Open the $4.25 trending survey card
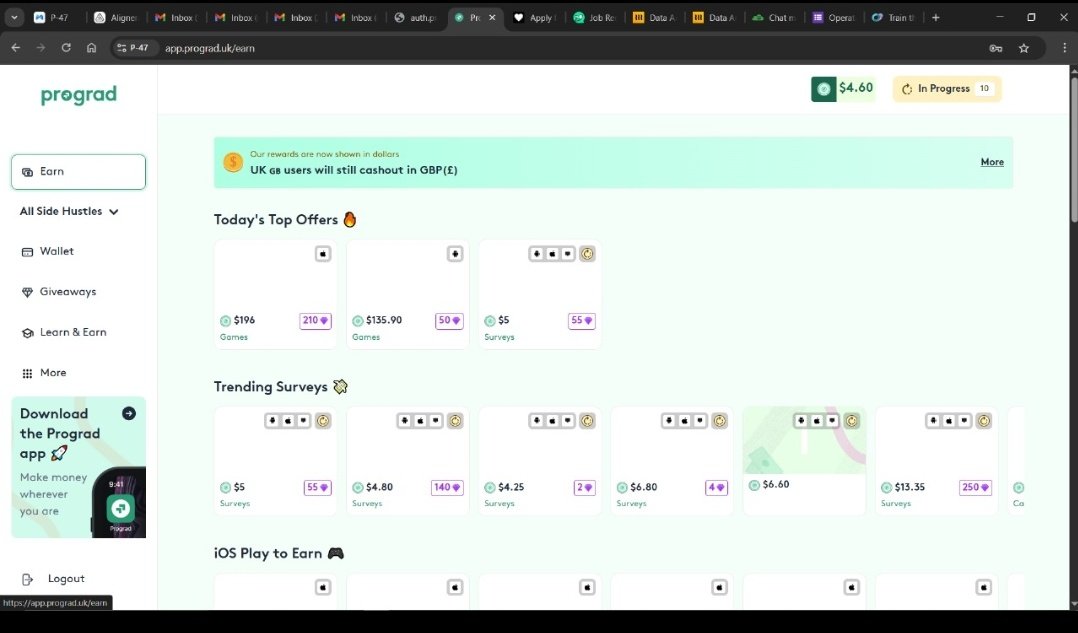Viewport: 1078px width, 633px height. point(540,460)
